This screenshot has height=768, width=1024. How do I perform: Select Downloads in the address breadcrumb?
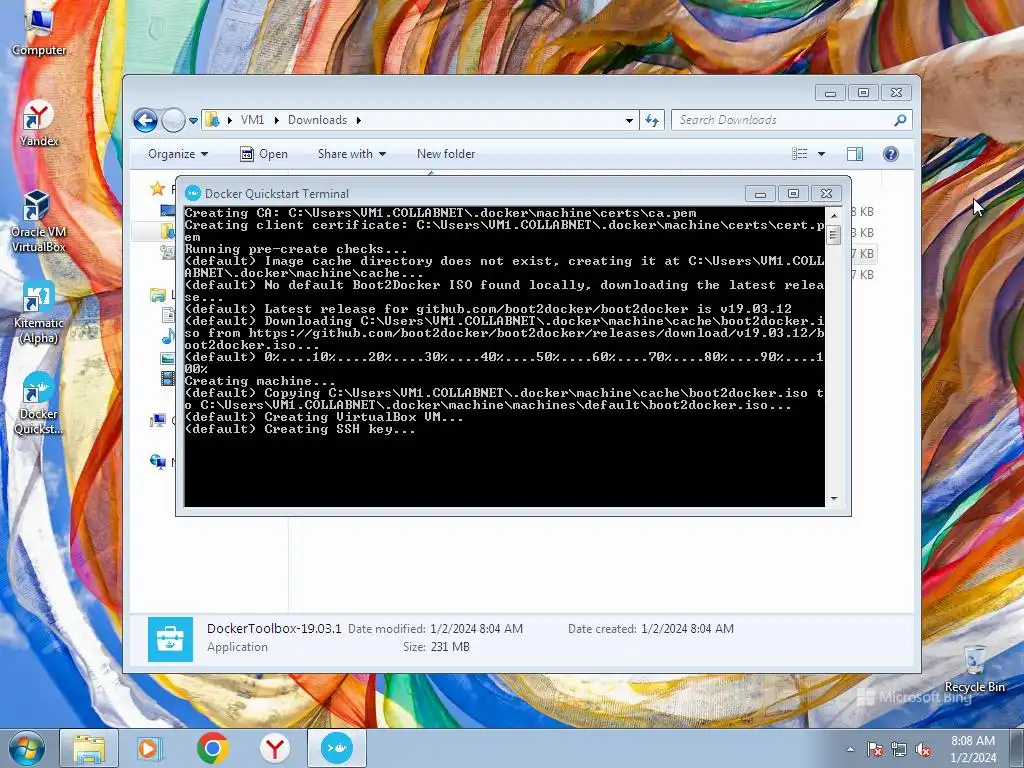[317, 120]
